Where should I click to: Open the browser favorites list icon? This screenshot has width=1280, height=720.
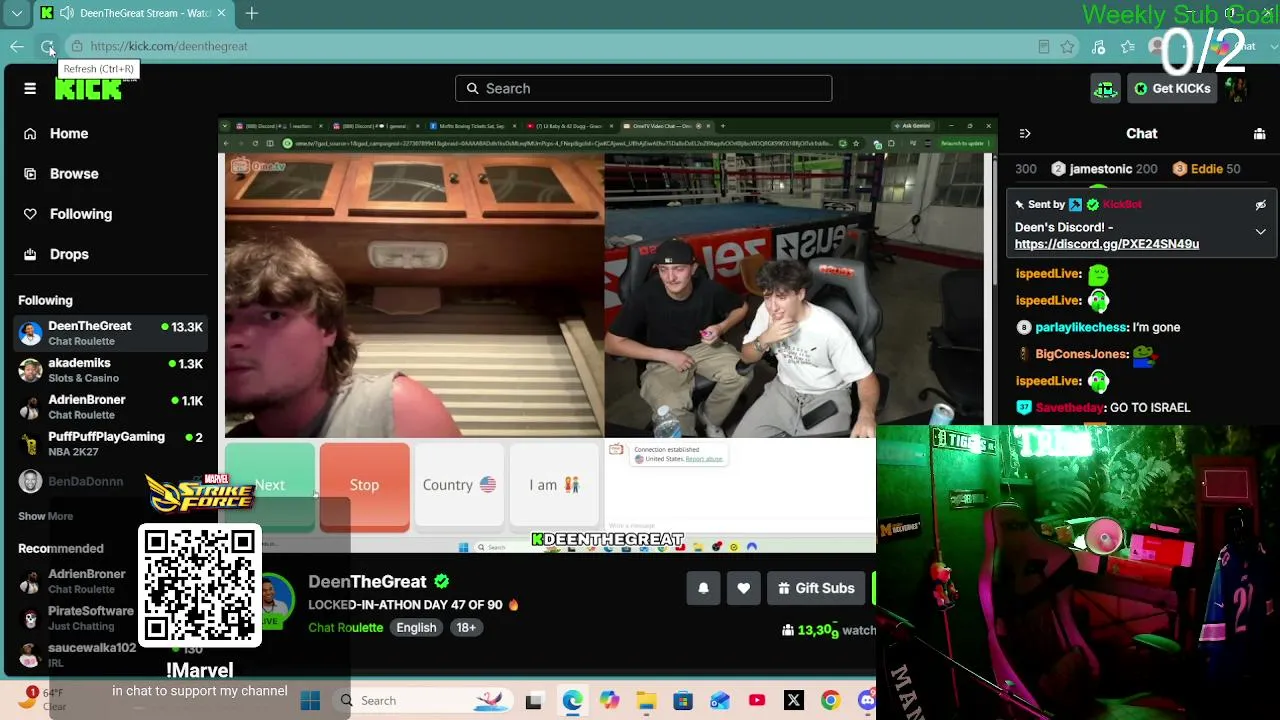[x=1128, y=46]
